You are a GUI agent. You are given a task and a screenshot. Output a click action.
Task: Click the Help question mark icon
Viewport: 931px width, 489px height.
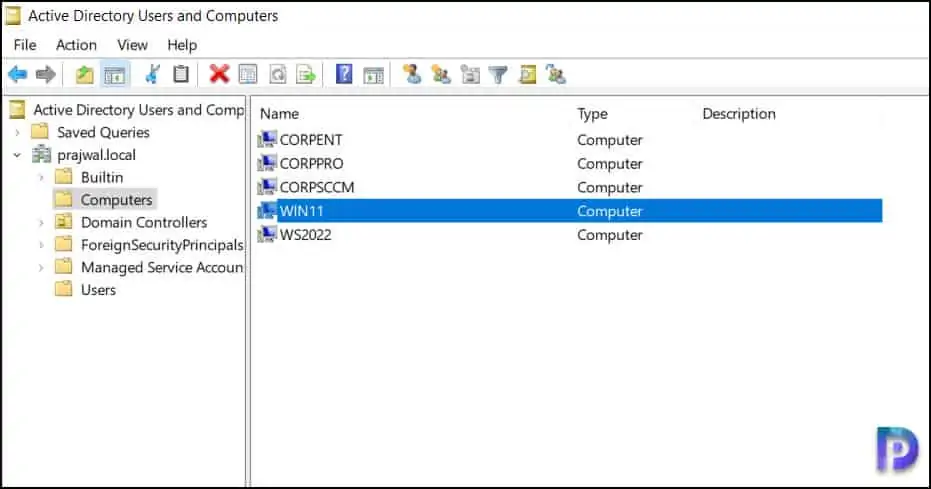pos(344,74)
